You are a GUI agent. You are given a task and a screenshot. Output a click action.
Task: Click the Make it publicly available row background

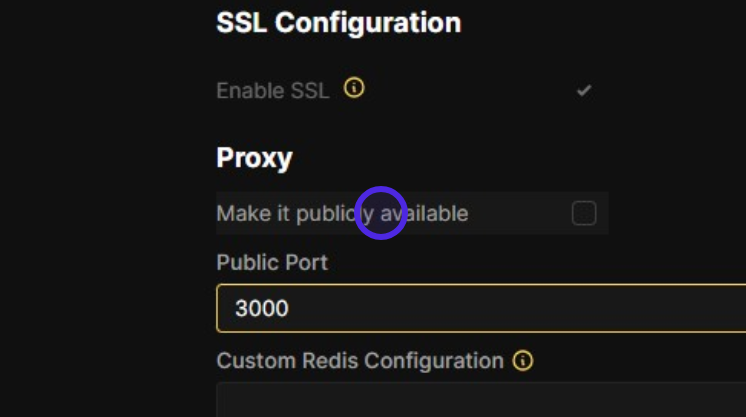(x=520, y=213)
